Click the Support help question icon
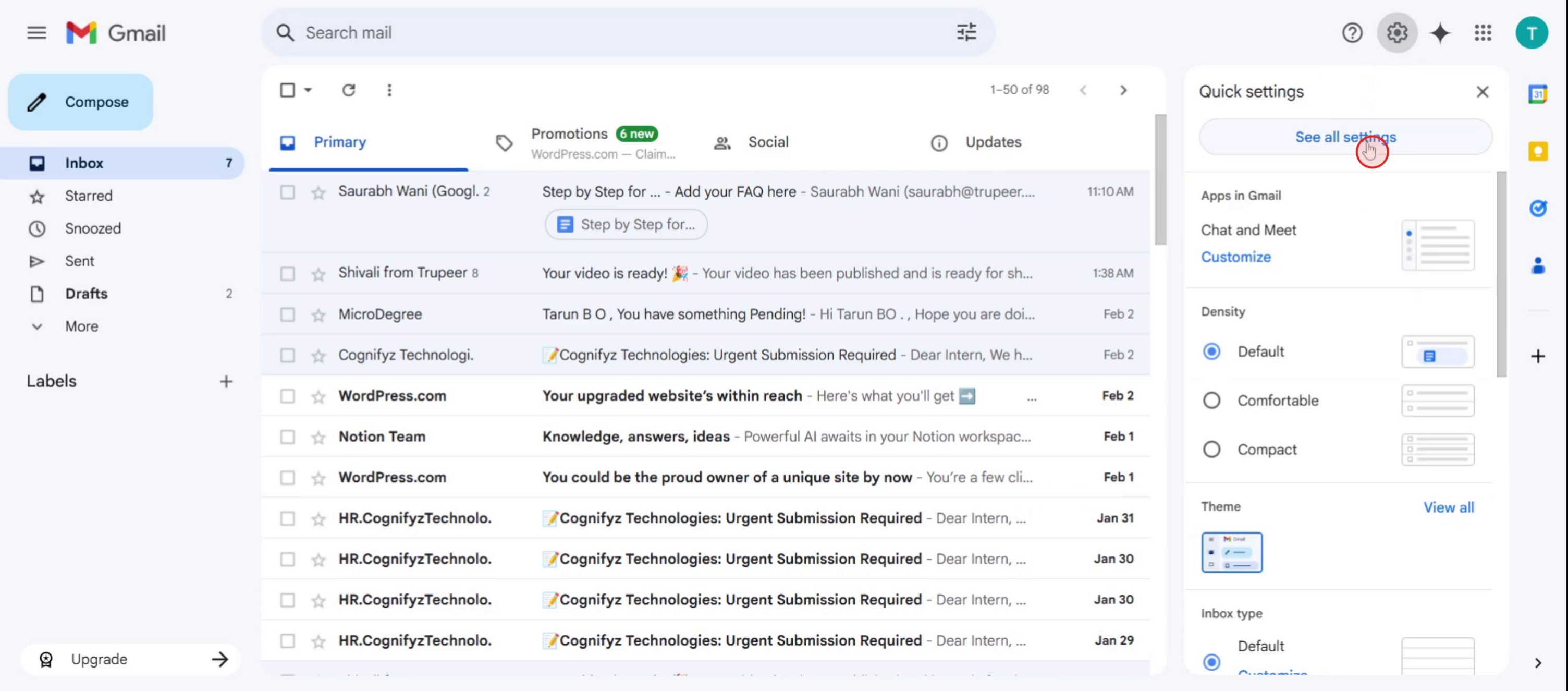 click(1352, 33)
